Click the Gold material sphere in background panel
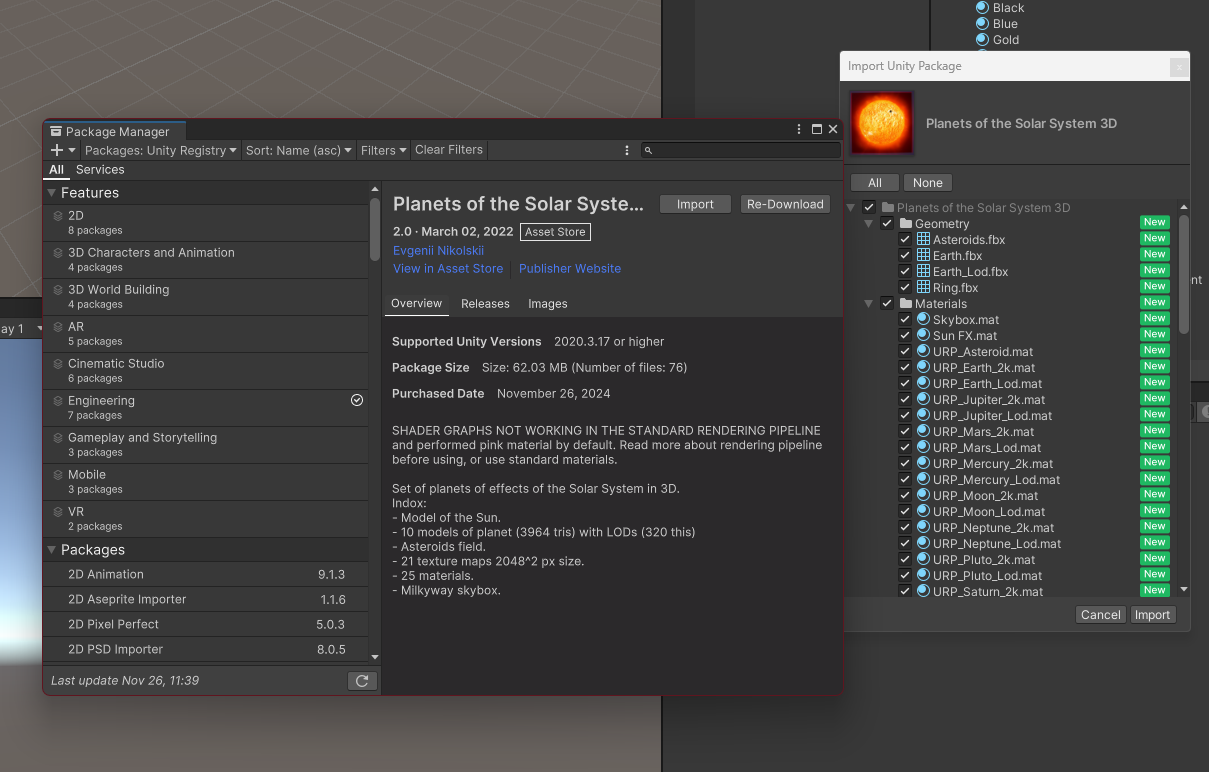This screenshot has height=772, width=1209. pos(982,40)
